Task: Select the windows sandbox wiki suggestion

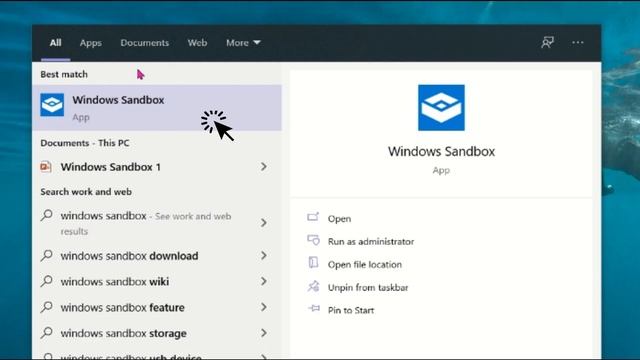Action: [x=157, y=281]
